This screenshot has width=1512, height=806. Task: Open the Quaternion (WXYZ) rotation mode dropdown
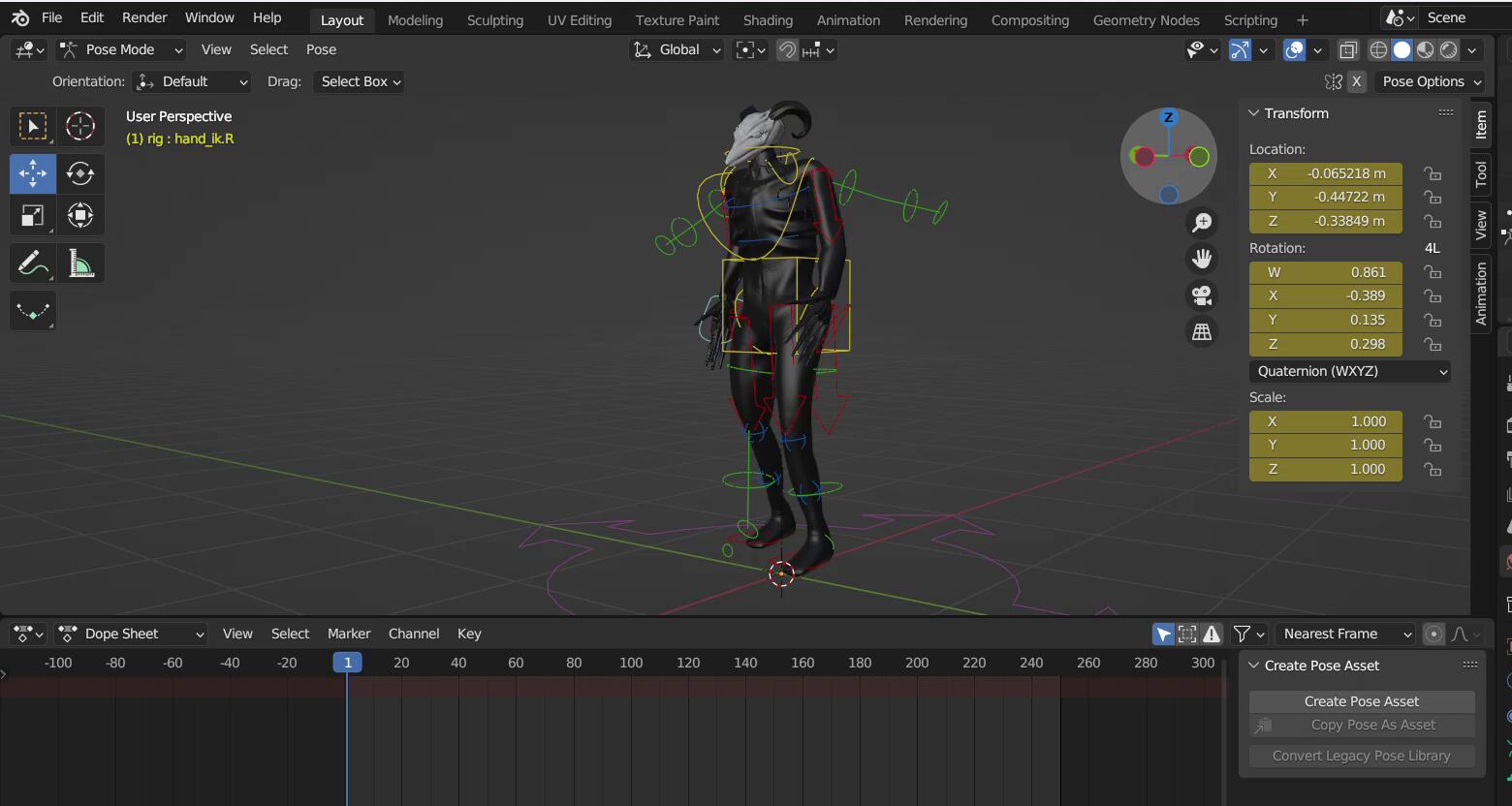(x=1350, y=371)
